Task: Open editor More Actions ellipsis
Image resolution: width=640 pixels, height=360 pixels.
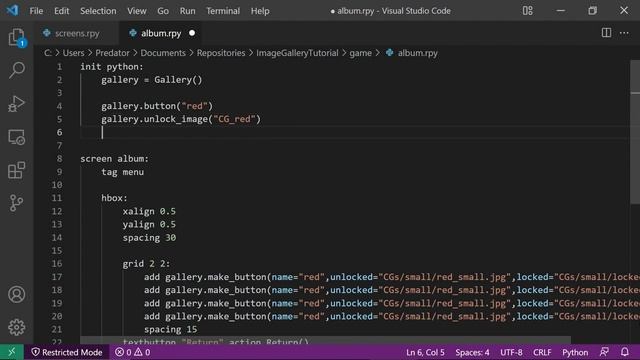Action: pos(624,33)
